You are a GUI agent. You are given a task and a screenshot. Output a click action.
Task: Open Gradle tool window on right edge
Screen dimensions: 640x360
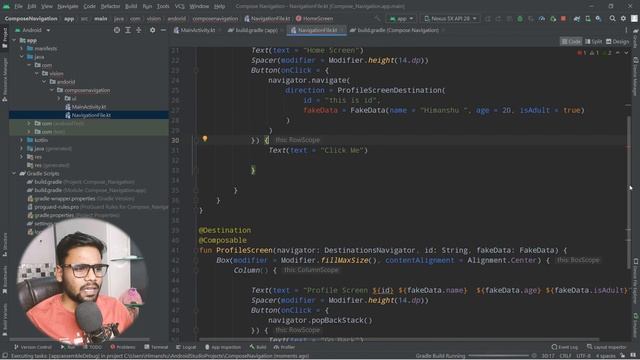coord(636,38)
